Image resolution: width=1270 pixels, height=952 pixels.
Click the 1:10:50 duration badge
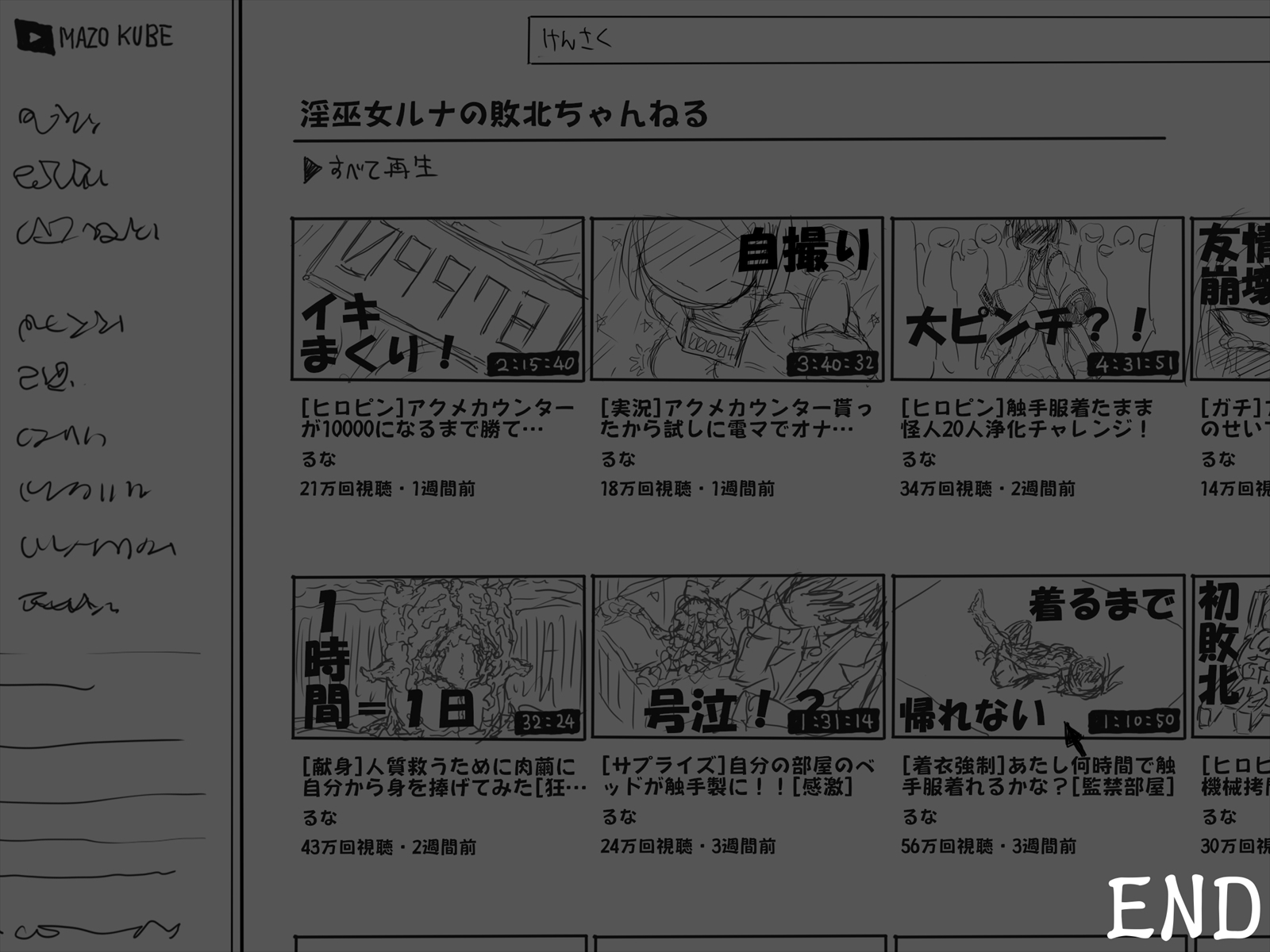pos(1136,721)
